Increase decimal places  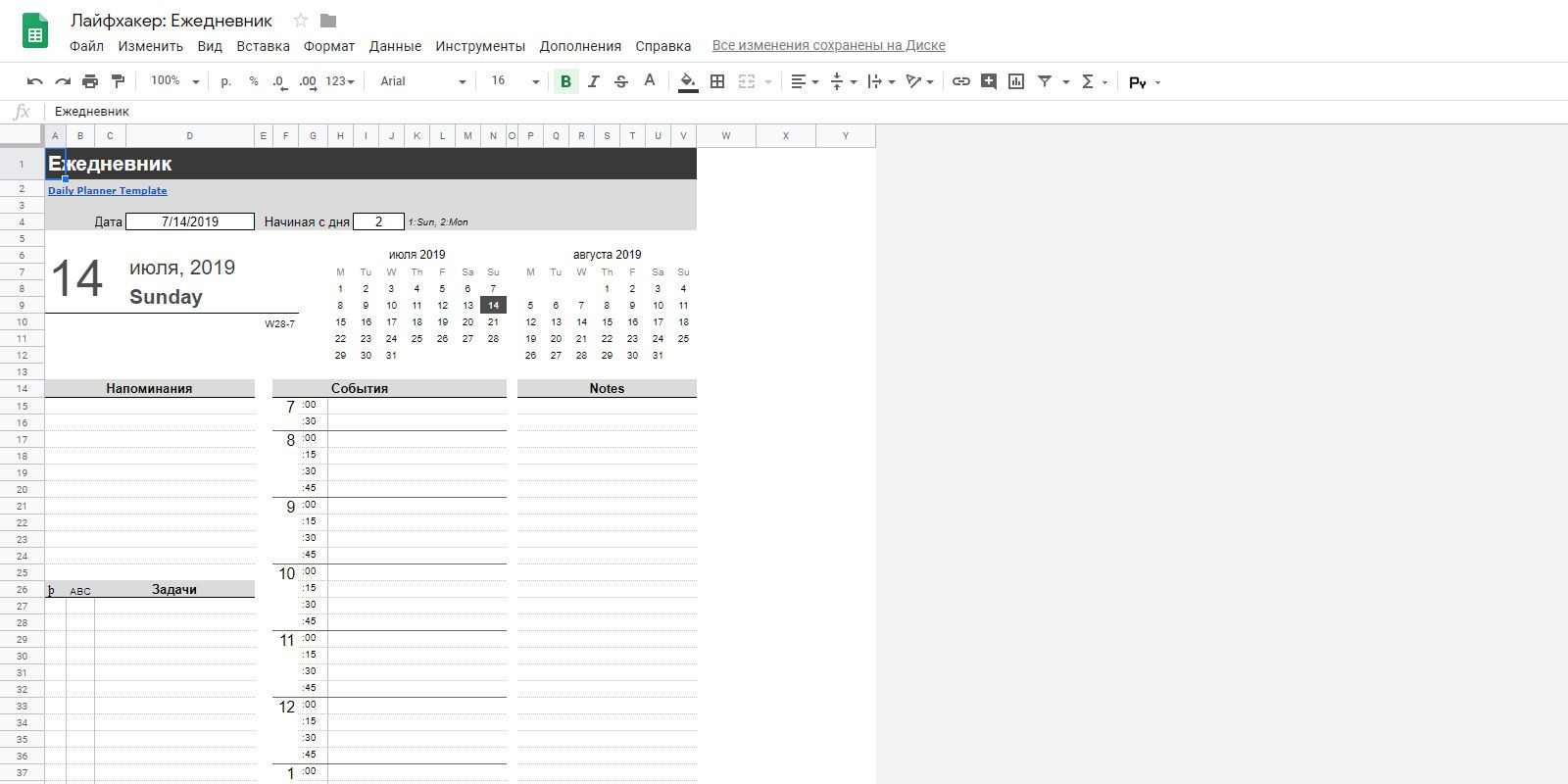coord(309,81)
